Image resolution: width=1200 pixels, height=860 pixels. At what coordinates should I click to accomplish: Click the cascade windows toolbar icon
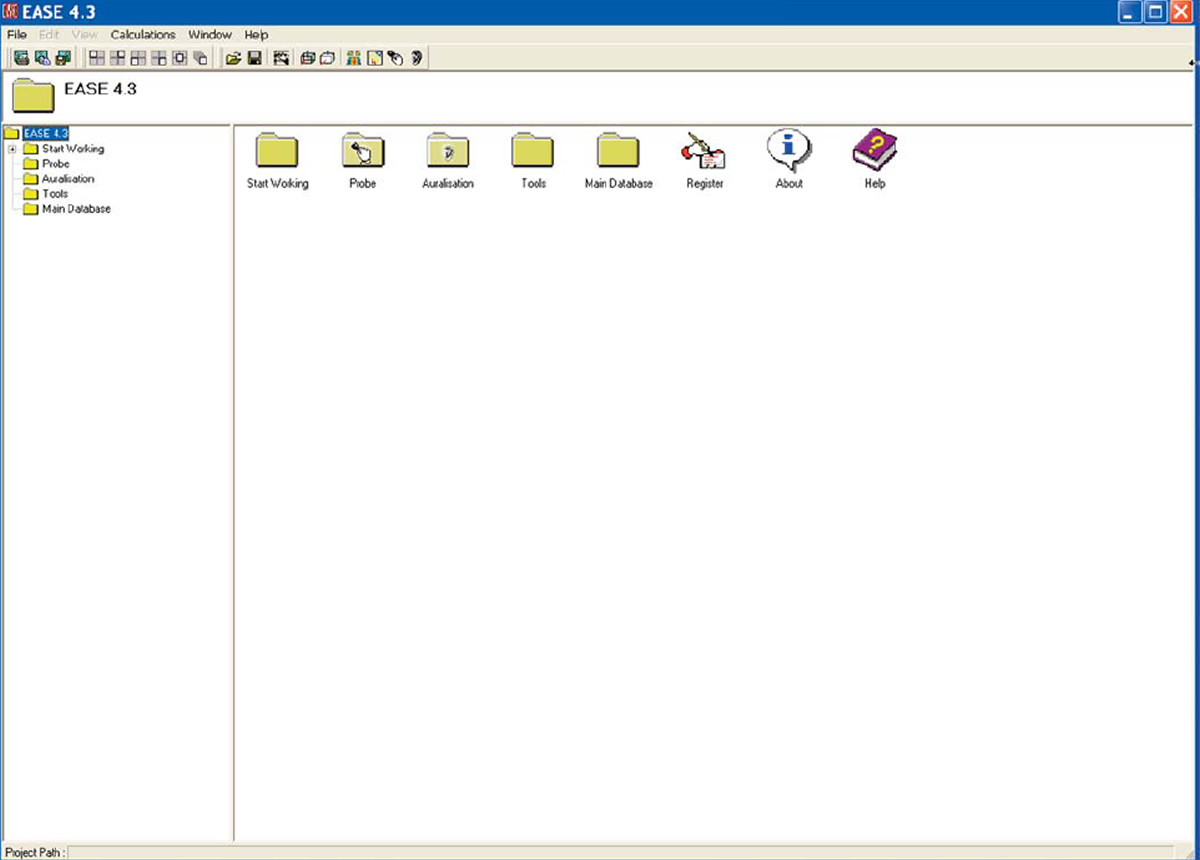[201, 58]
